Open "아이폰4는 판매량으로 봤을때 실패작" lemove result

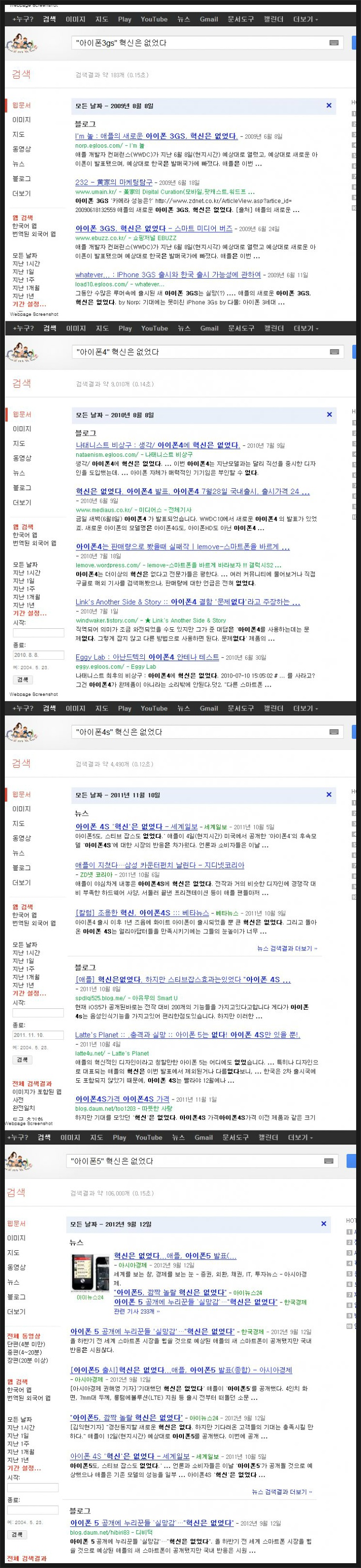182,547
